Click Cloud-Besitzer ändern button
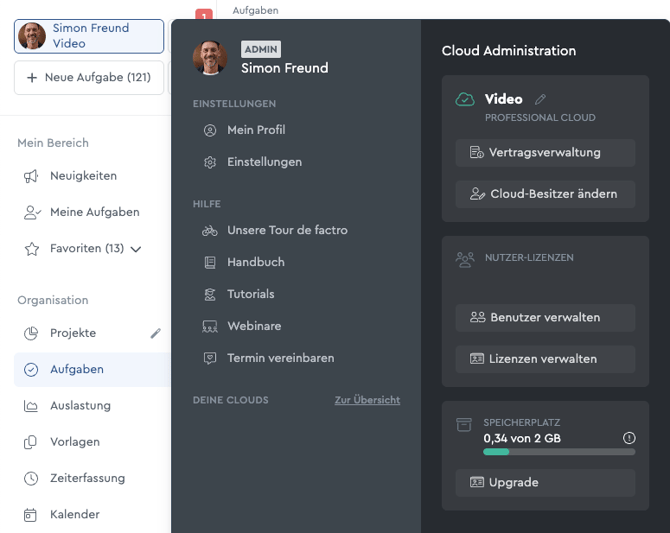Image resolution: width=670 pixels, height=533 pixels. click(545, 194)
